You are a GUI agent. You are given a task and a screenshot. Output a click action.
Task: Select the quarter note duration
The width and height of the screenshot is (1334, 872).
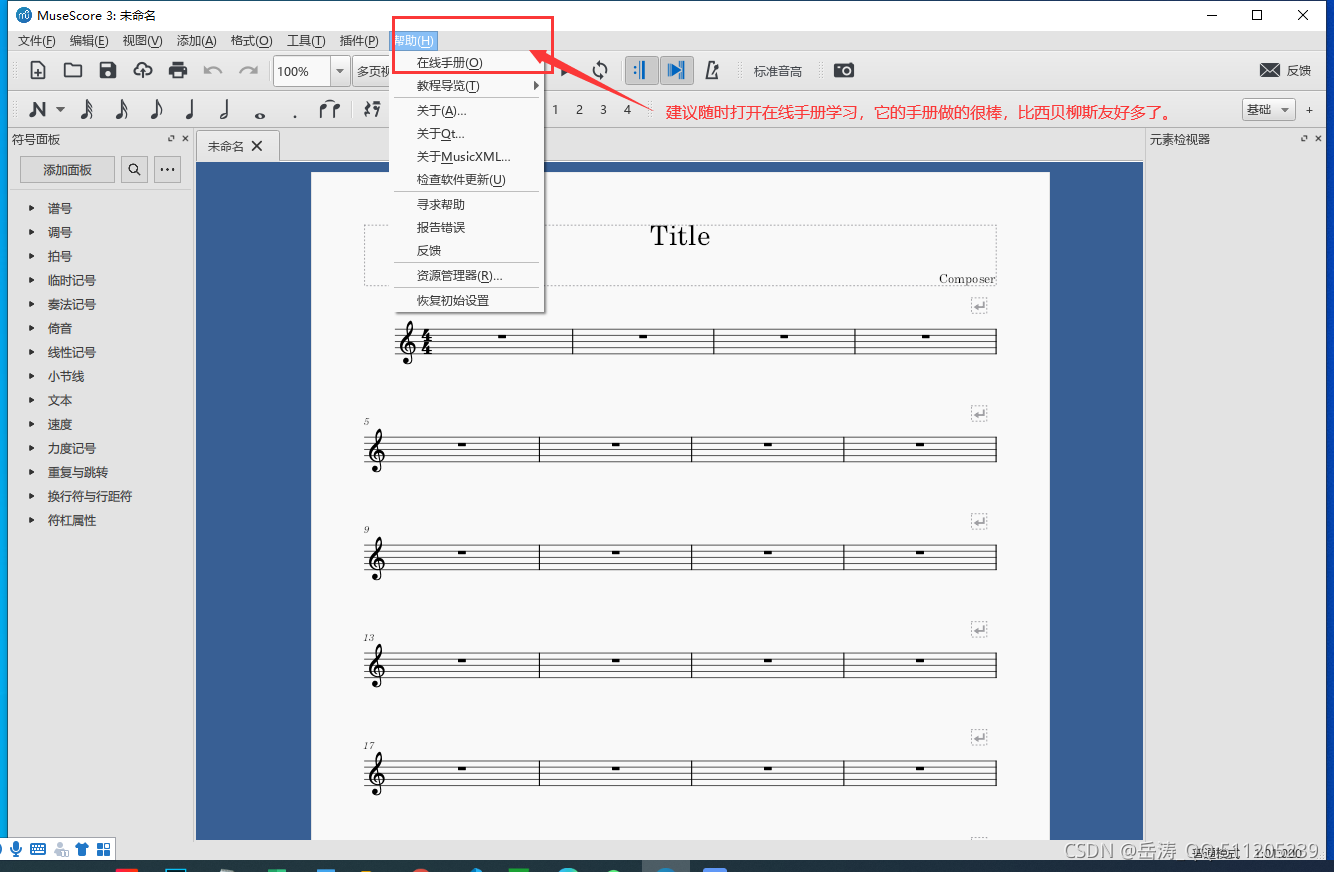click(190, 110)
